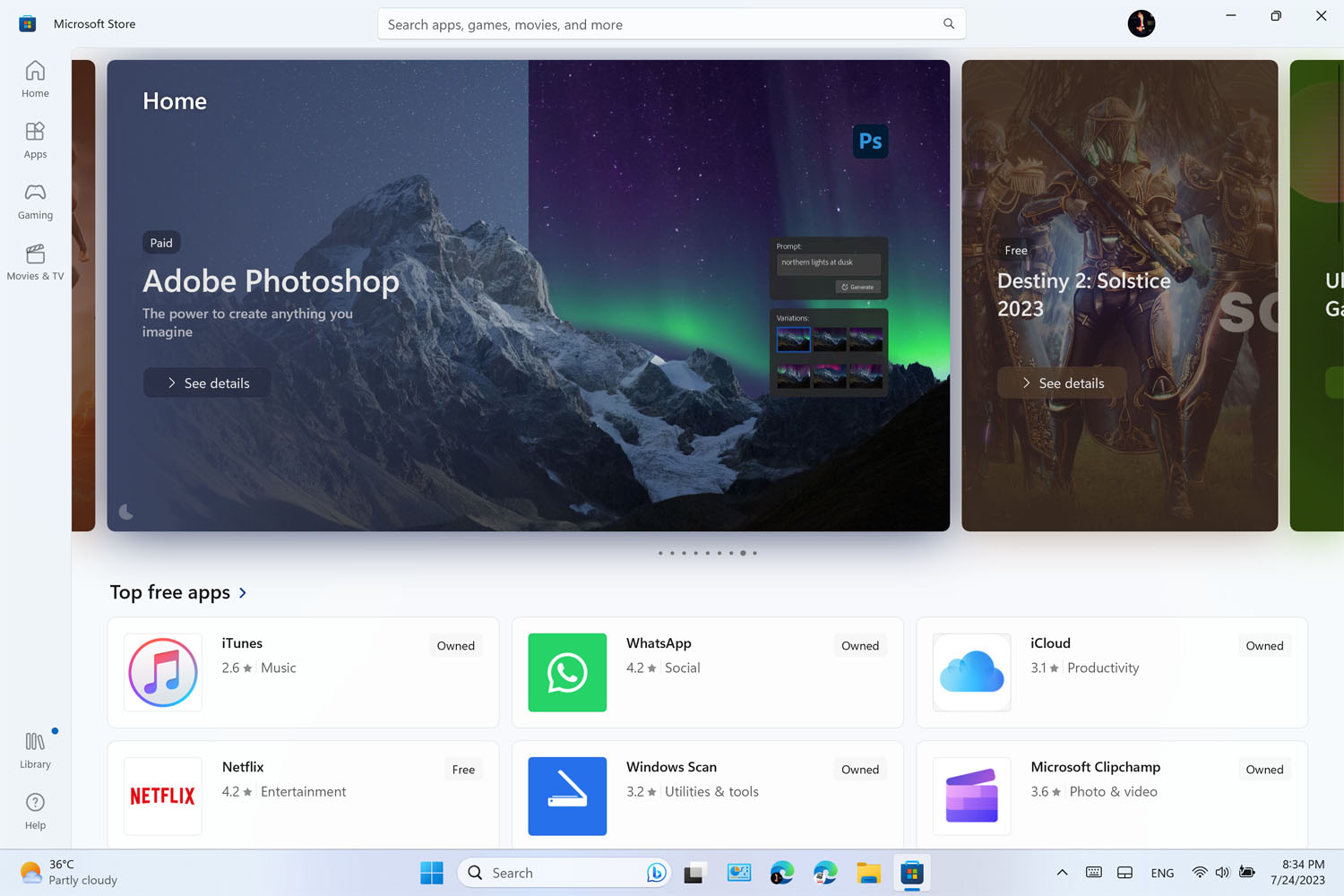
Task: Click the iTunes app icon
Action: 163,673
